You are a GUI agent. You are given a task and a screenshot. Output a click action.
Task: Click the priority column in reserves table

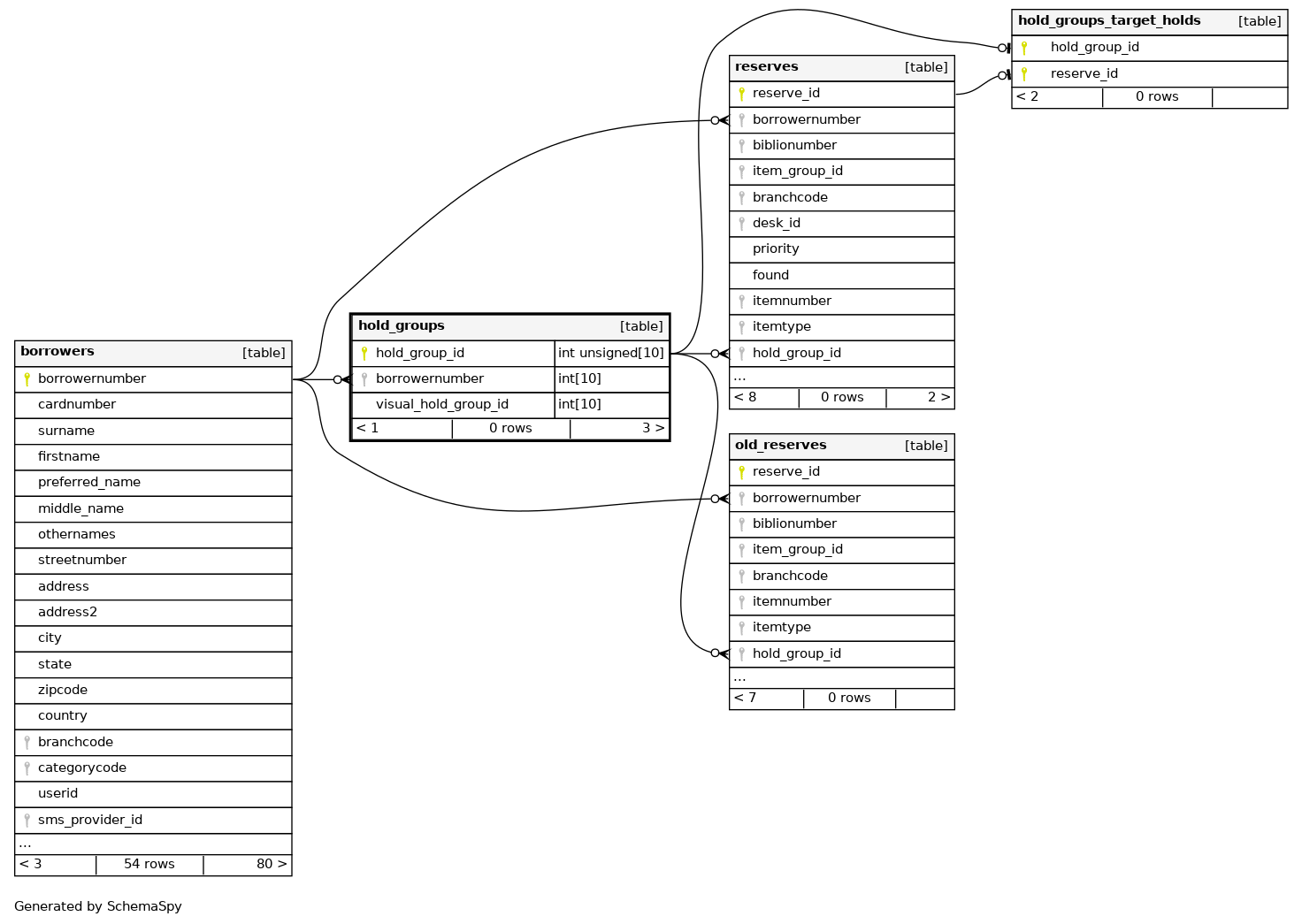(x=775, y=249)
